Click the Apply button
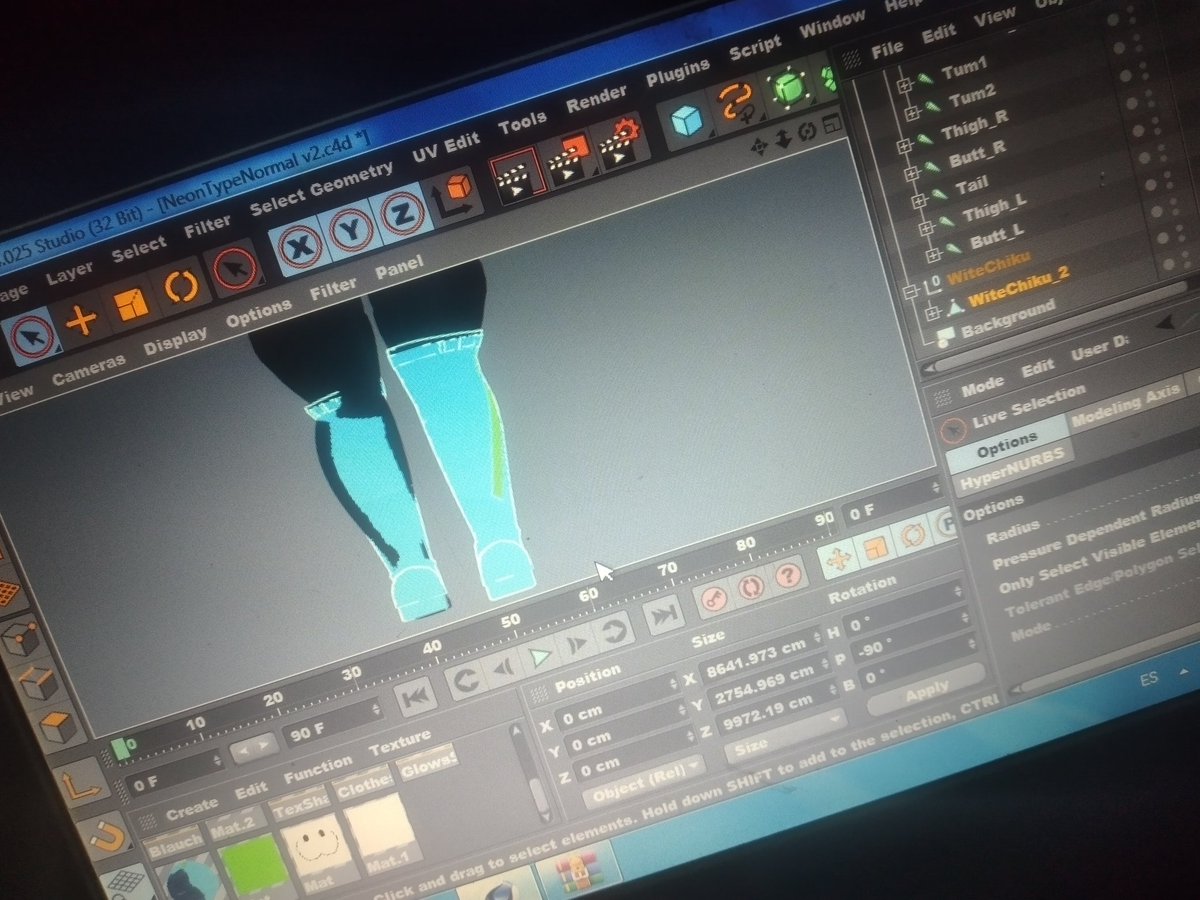 pyautogui.click(x=926, y=690)
